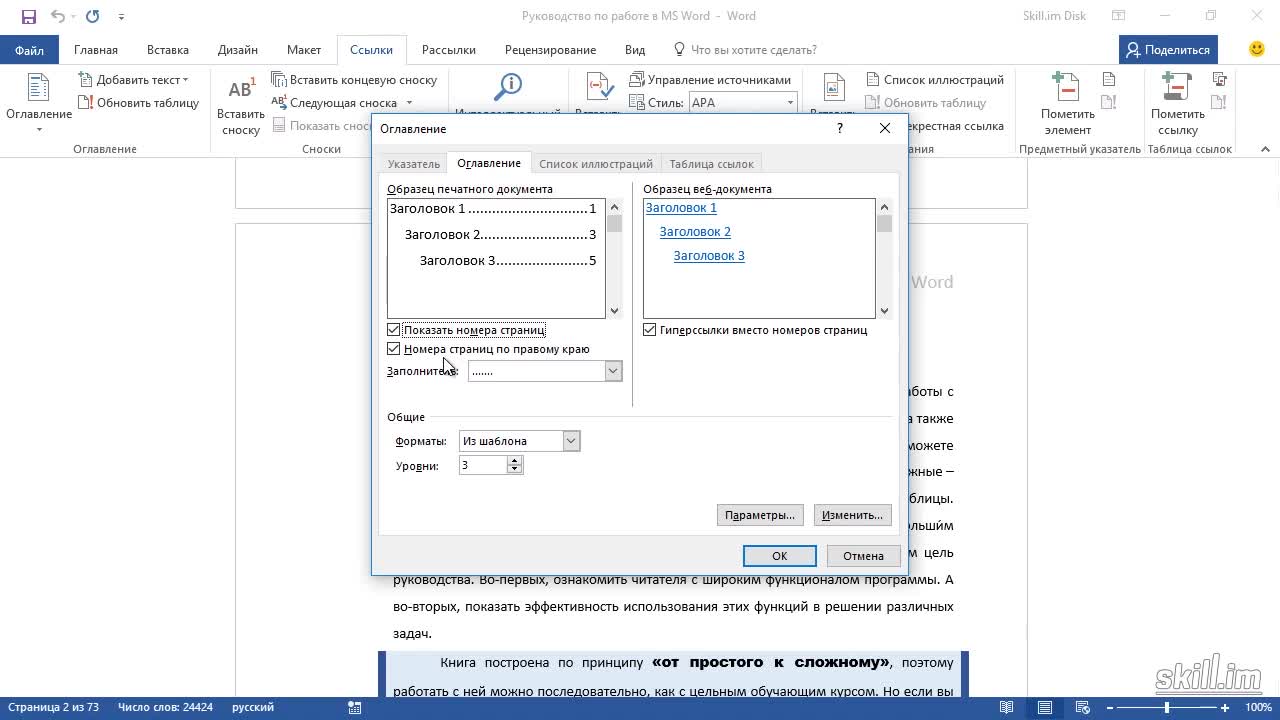Click the insert caption picture icon
Screen dimensions: 1280x720
[x=834, y=87]
